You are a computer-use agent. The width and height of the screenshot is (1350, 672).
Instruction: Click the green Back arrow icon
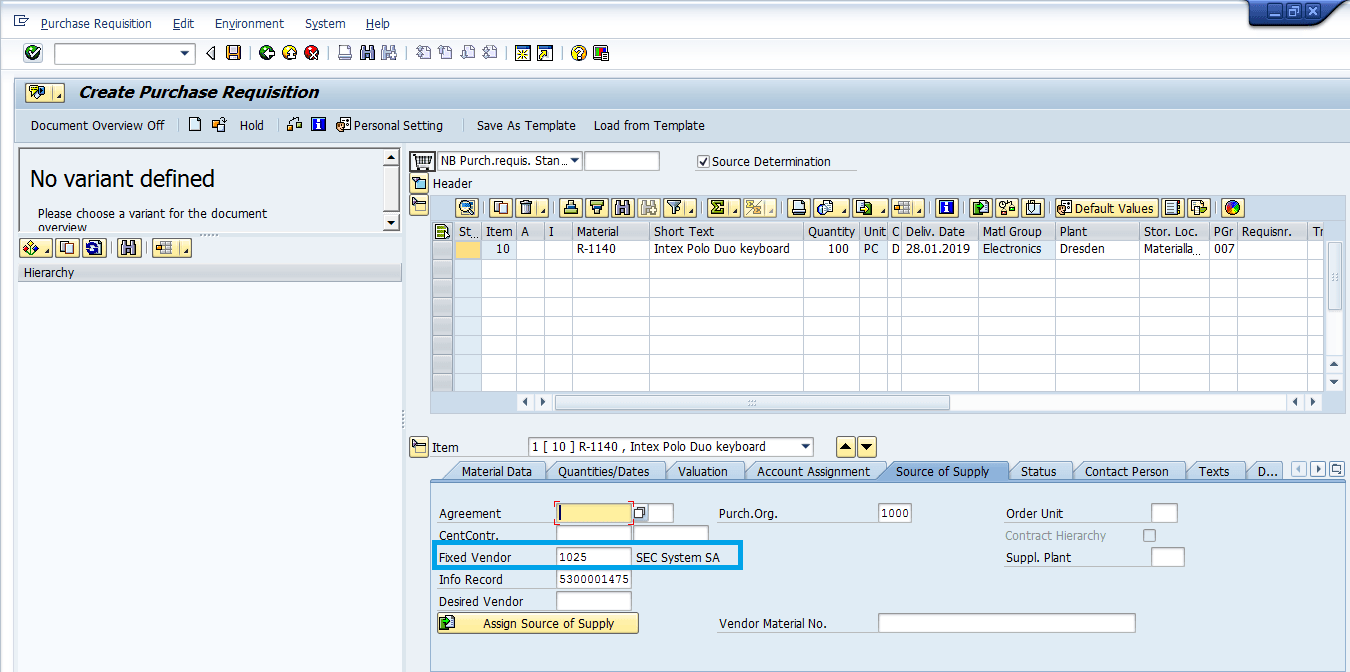pyautogui.click(x=266, y=53)
